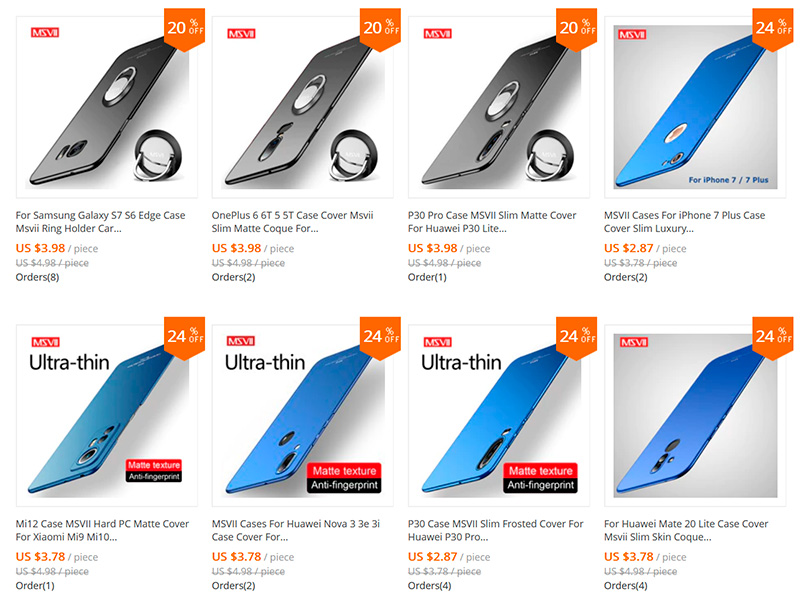The height and width of the screenshot is (605, 800).
Task: Click the 24% OFF badge on Mi12 case
Action: 185,338
